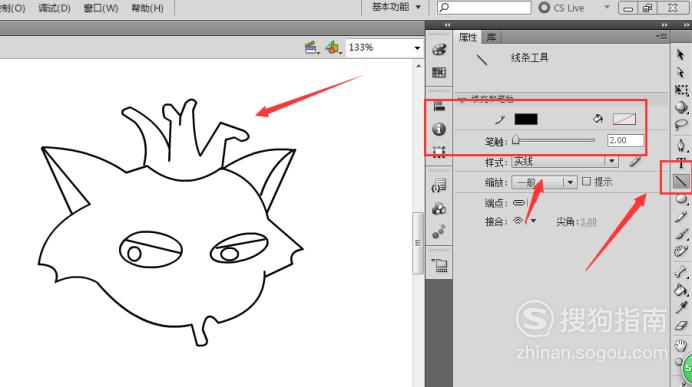Select the 3D Rotation tool
Image resolution: width=692 pixels, height=387 pixels.
click(681, 107)
